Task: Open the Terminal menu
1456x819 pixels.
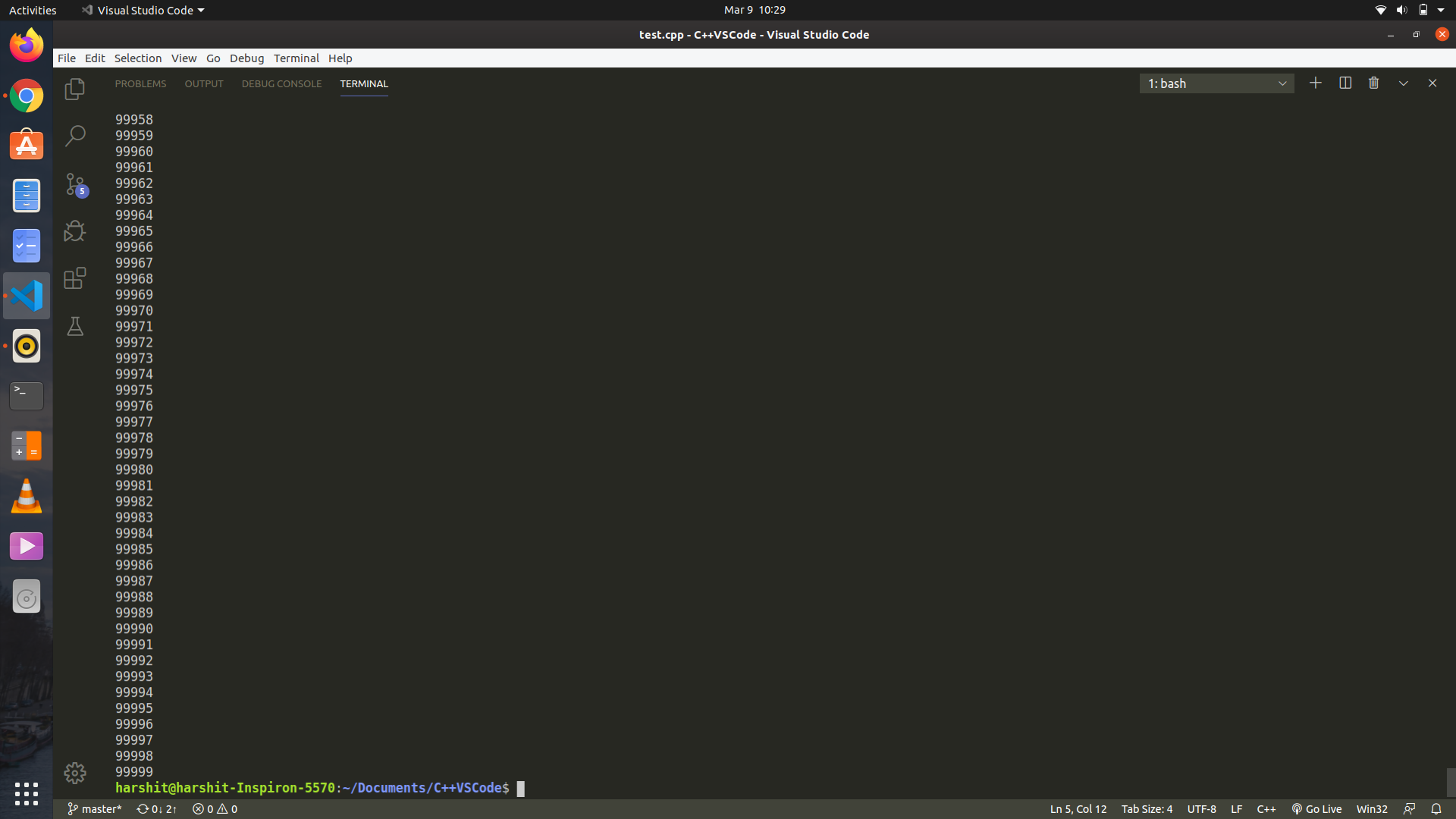Action: [296, 58]
